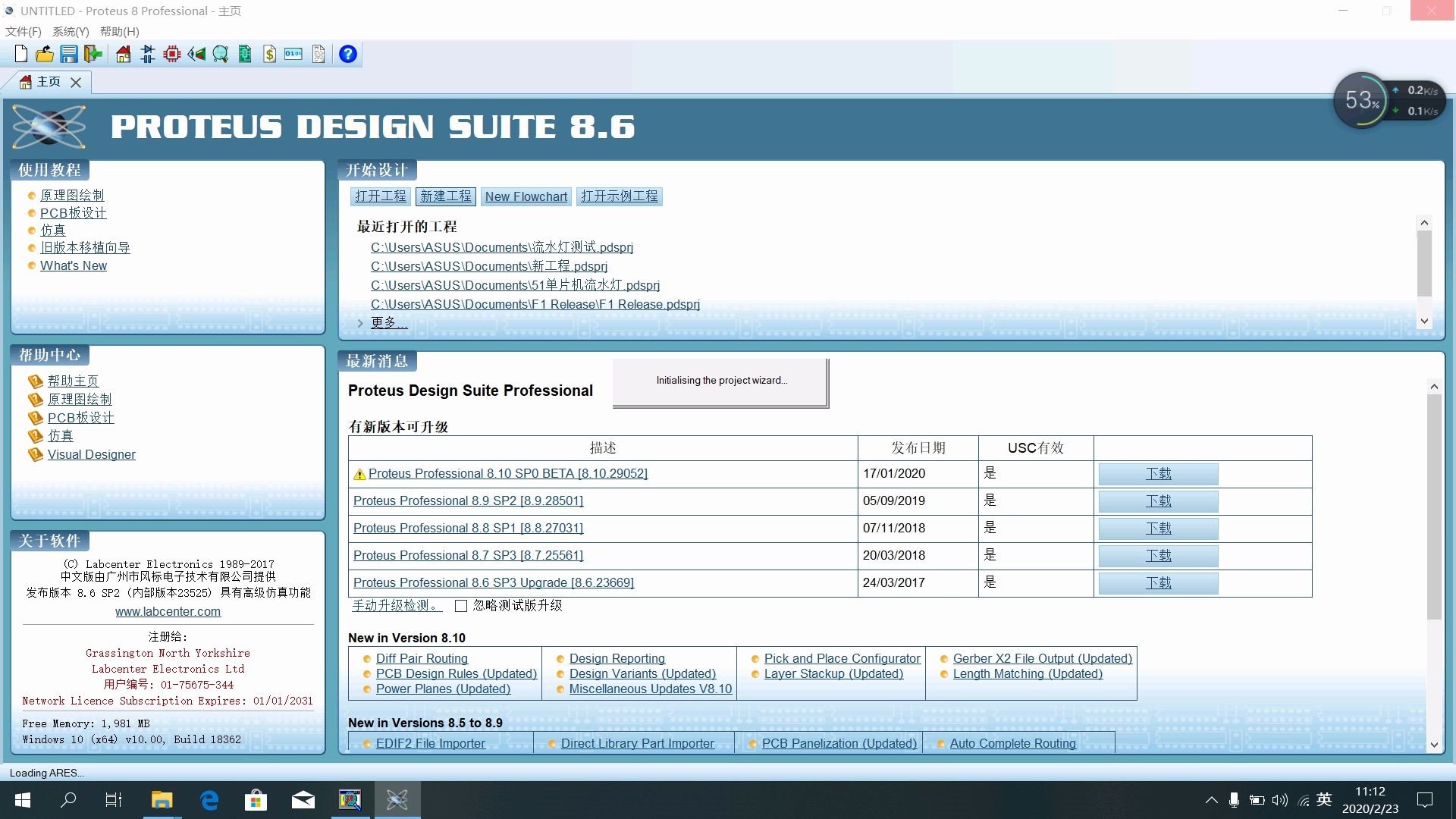The height and width of the screenshot is (819, 1456).
Task: Open the 系统(Y) menu
Action: (71, 31)
